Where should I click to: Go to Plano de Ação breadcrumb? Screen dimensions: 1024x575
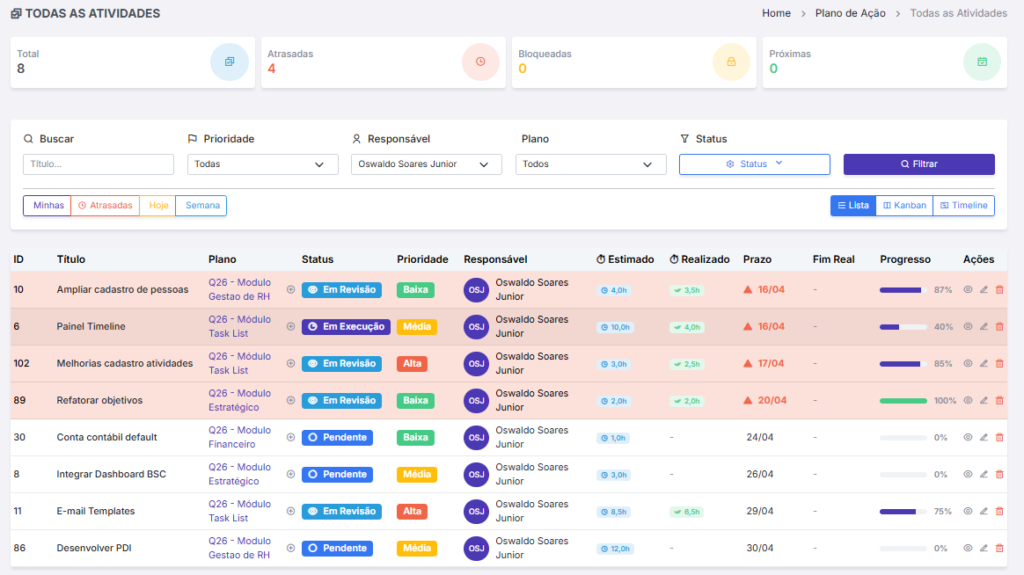(x=850, y=13)
